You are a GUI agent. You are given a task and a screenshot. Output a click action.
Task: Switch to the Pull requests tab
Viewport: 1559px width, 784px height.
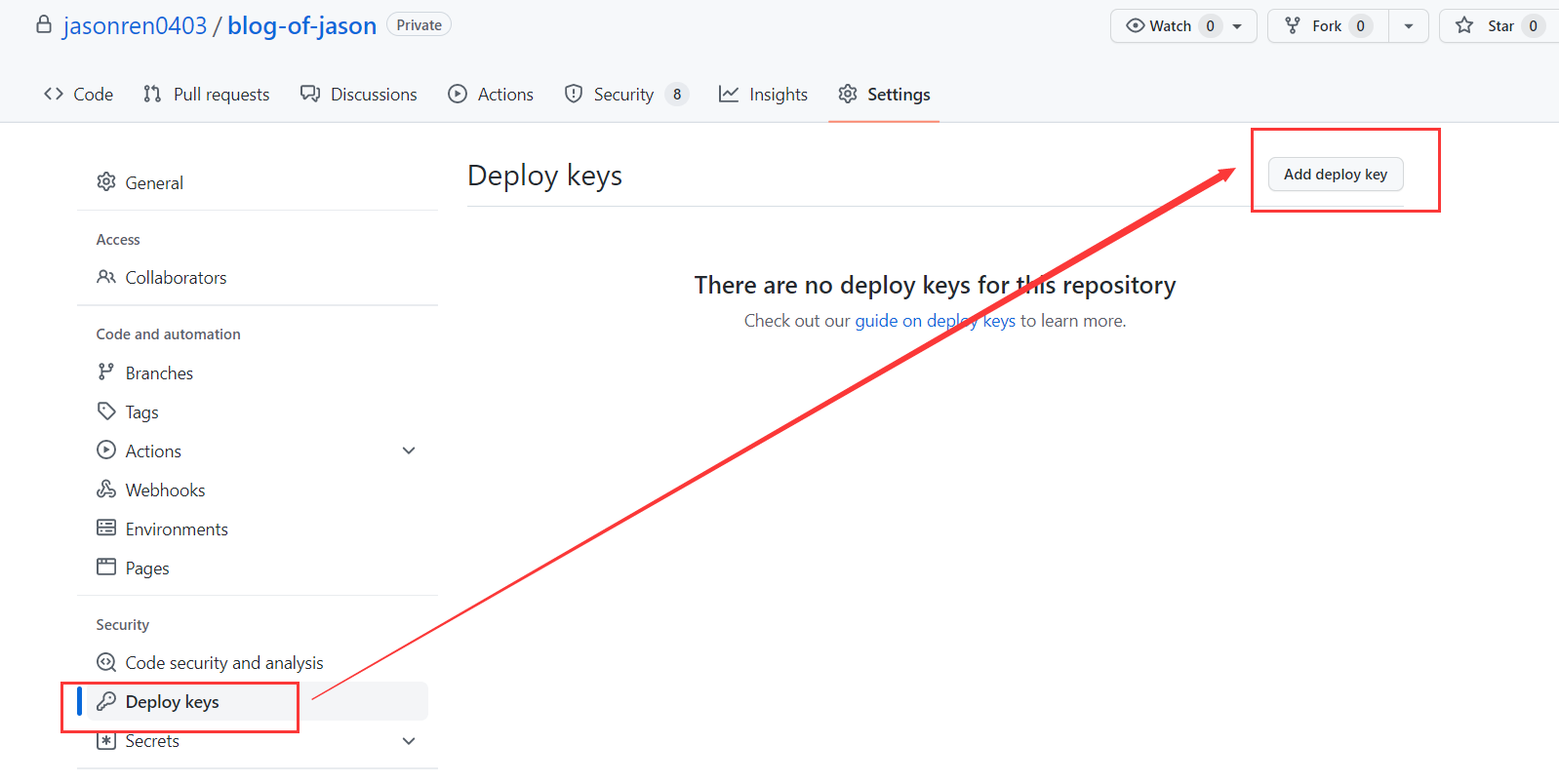207,95
